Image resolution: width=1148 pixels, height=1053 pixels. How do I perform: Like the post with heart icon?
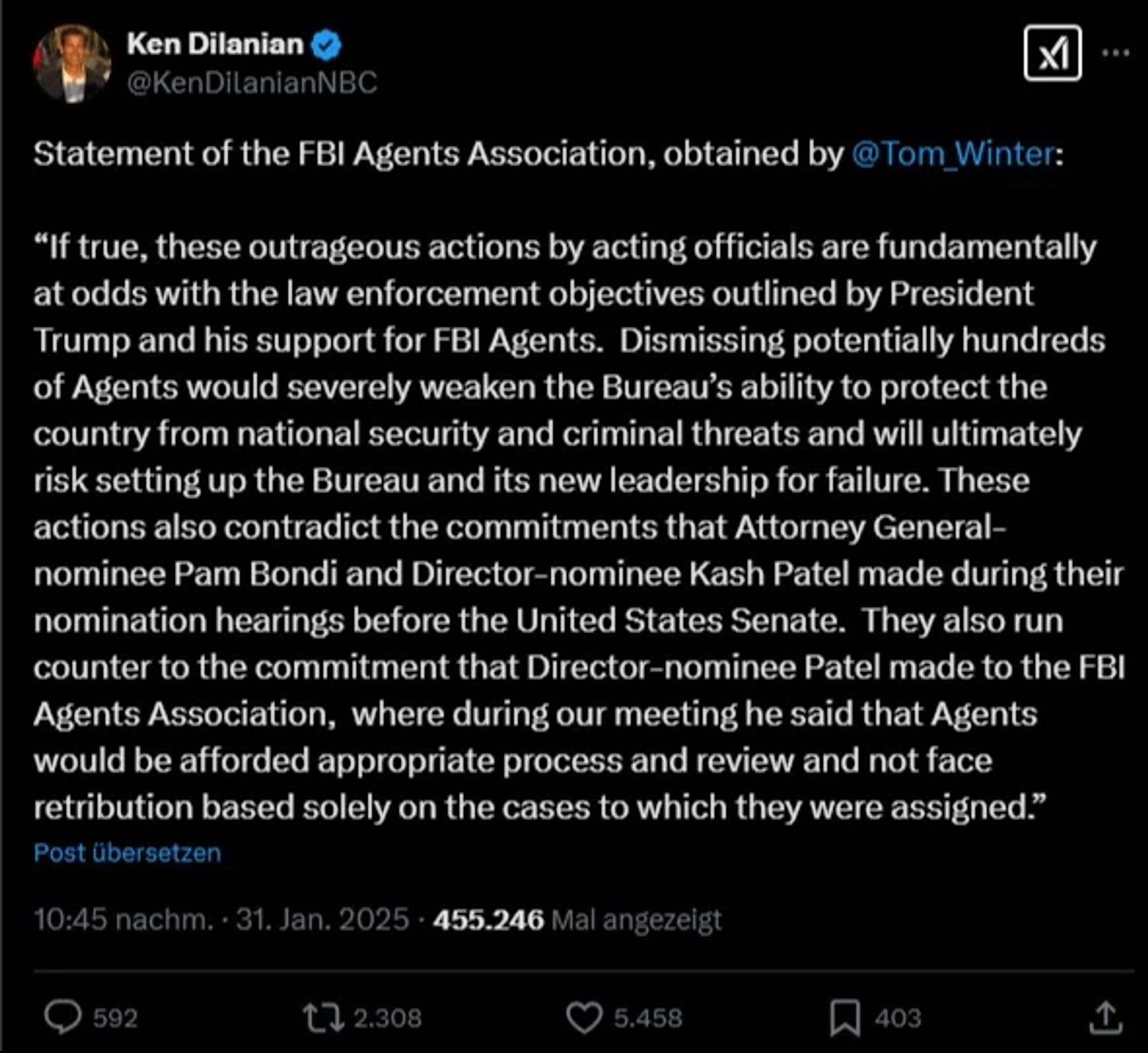pyautogui.click(x=584, y=1017)
